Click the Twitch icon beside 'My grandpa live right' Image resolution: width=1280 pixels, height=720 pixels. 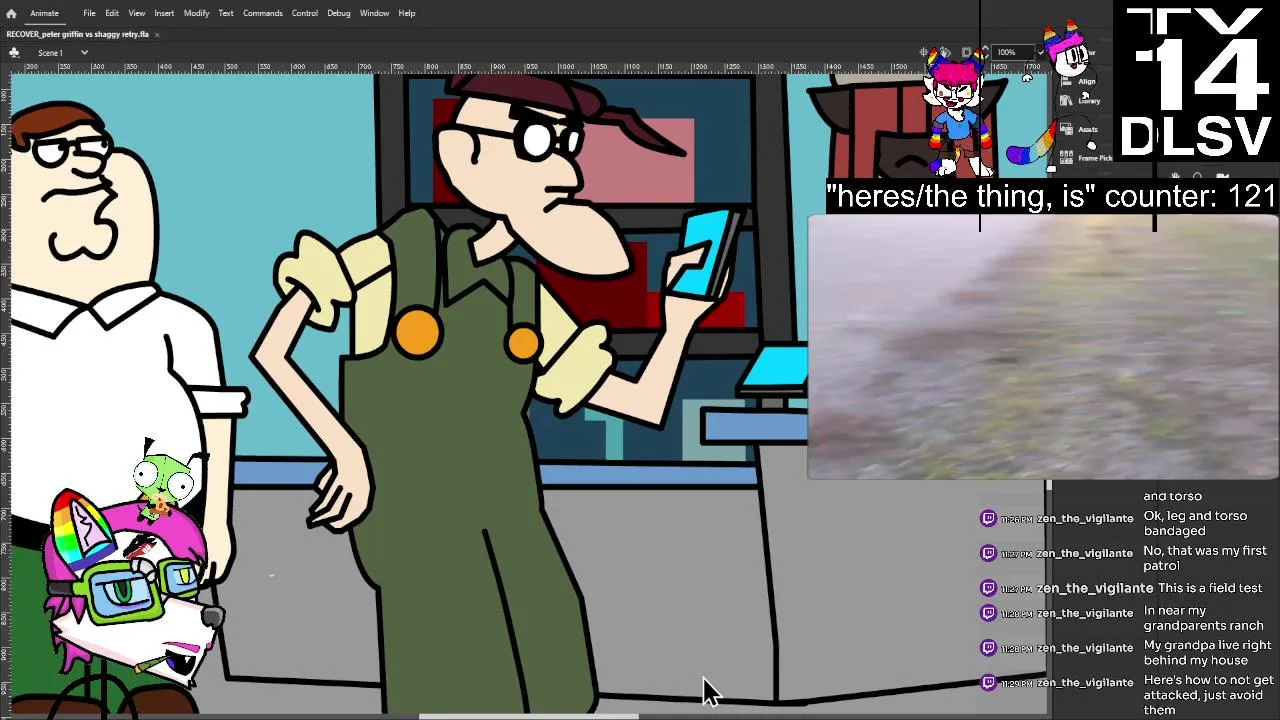[988, 647]
